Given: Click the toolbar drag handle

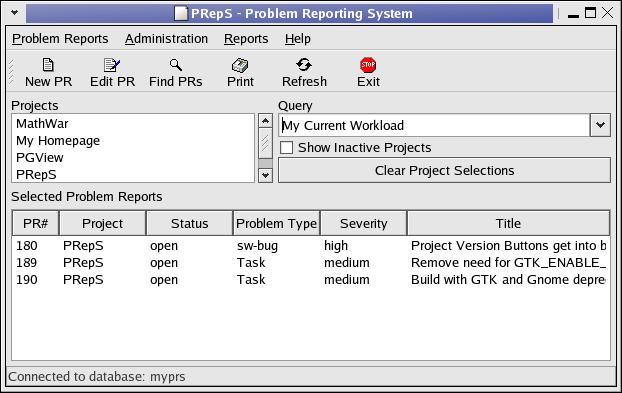Looking at the screenshot, I should (x=11, y=72).
